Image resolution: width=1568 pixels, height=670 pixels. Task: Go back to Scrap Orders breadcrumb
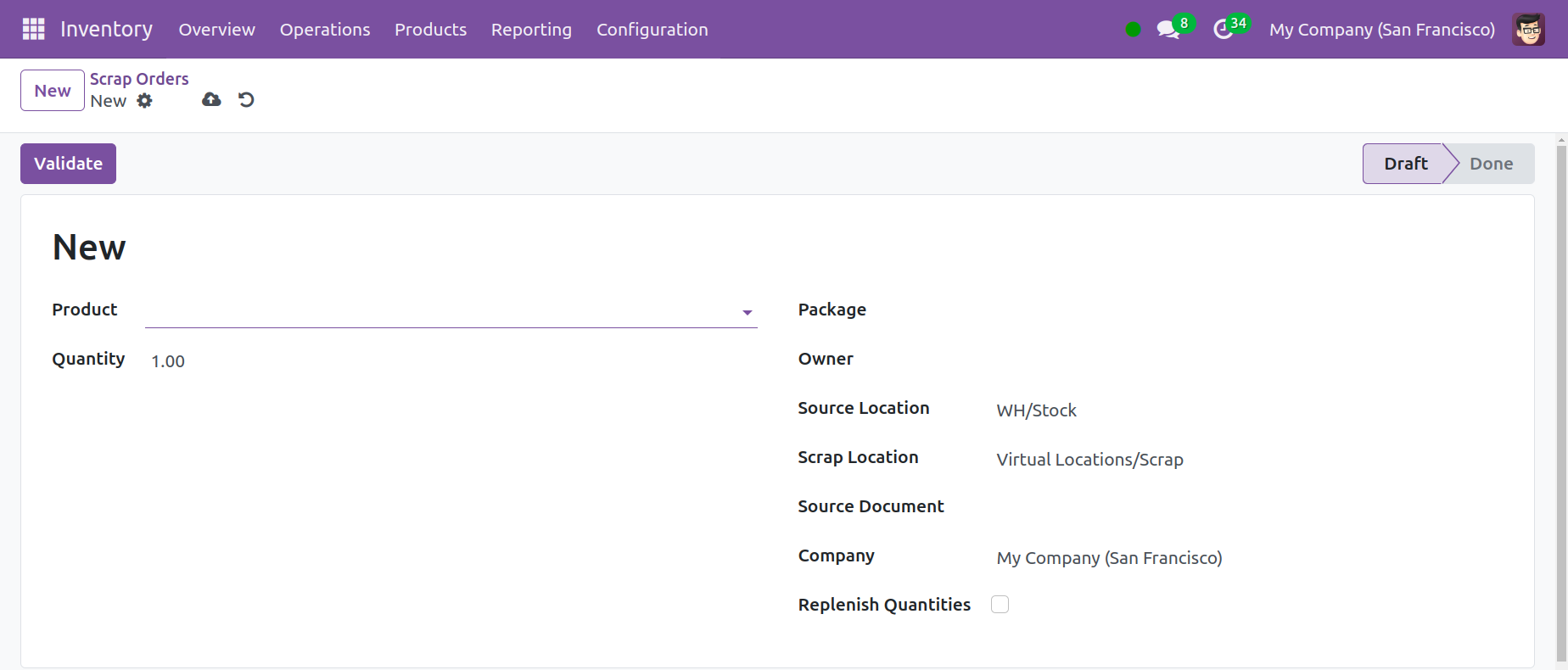pyautogui.click(x=139, y=79)
